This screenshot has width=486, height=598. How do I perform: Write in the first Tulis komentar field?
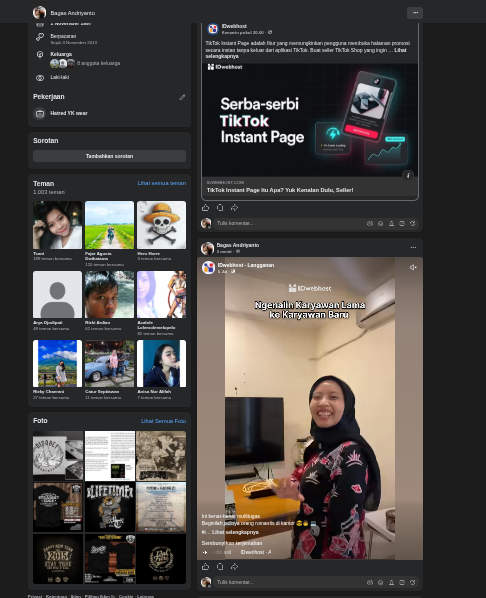[290, 223]
